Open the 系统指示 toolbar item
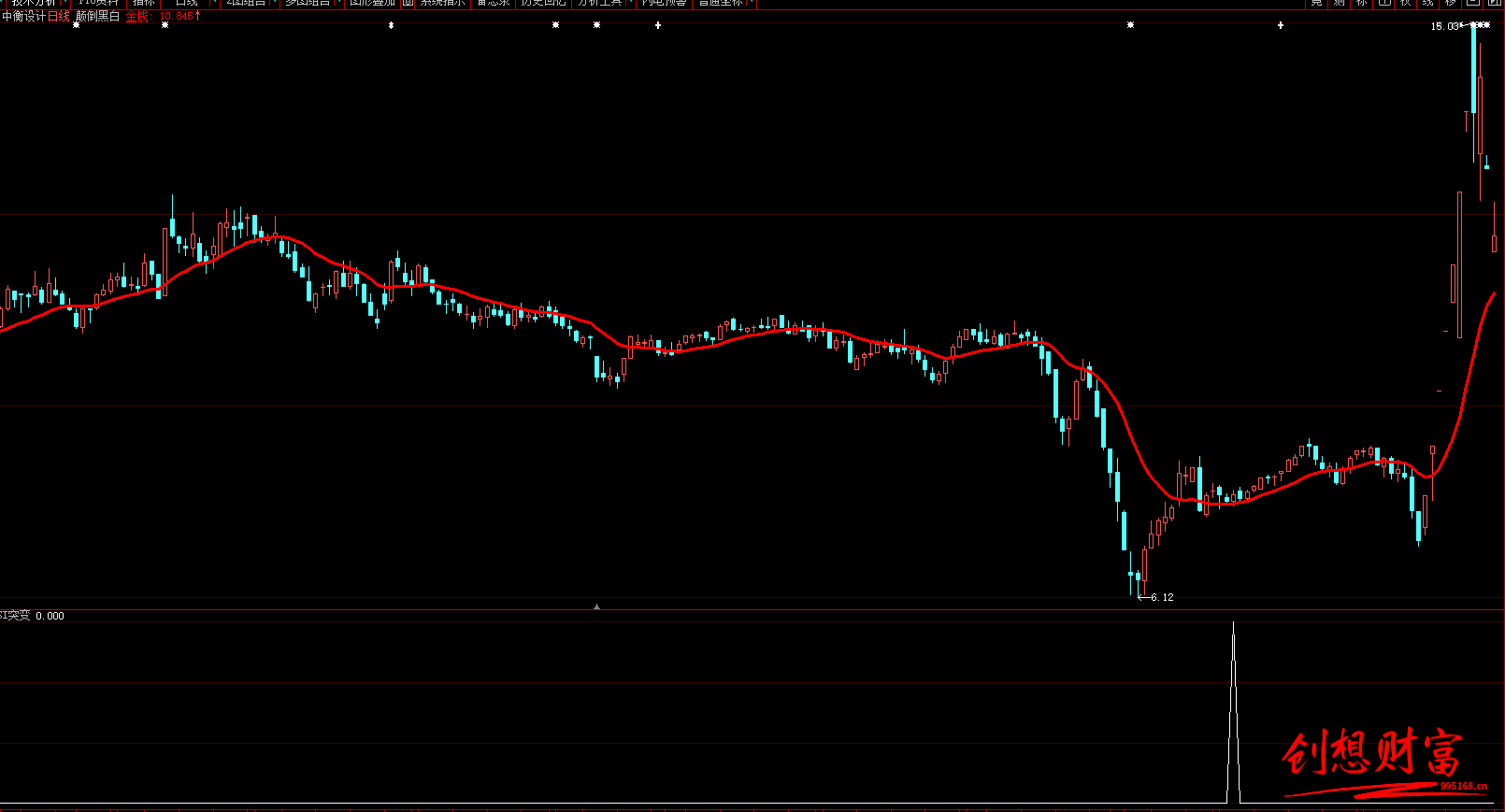 tap(442, 3)
